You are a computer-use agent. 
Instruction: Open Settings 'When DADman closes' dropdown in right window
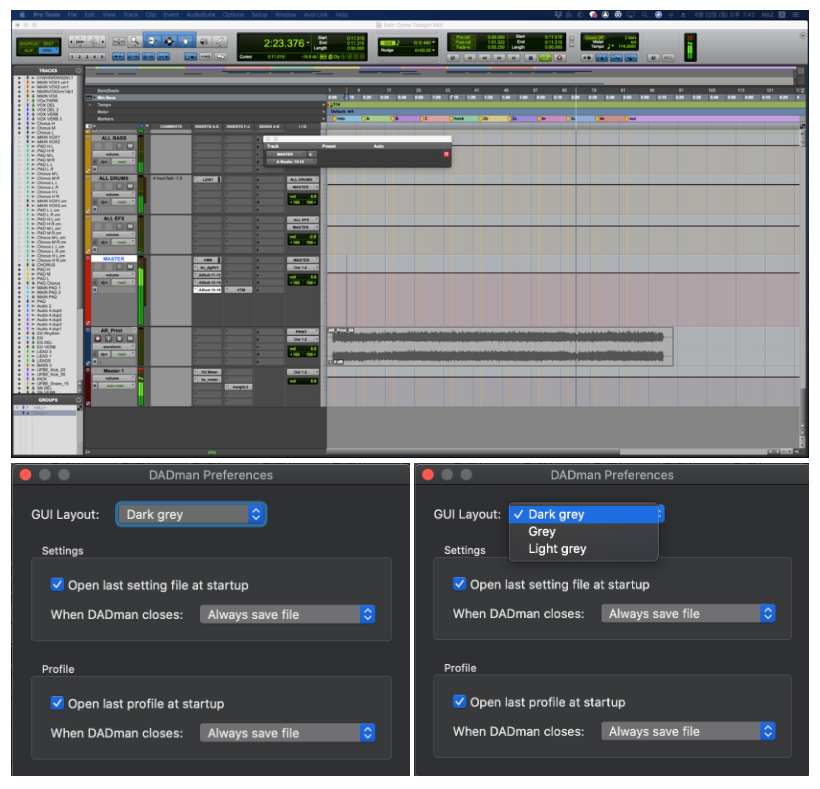pyautogui.click(x=688, y=613)
